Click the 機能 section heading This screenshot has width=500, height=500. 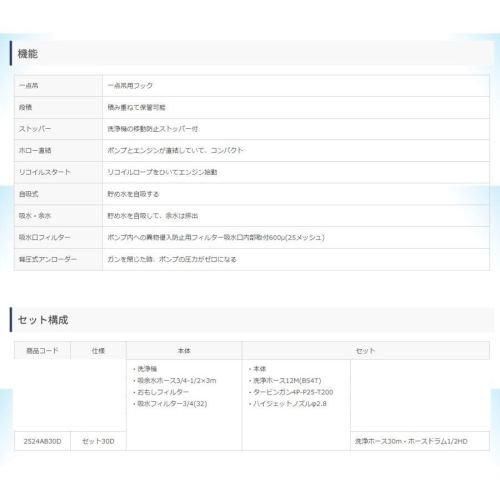tap(28, 54)
